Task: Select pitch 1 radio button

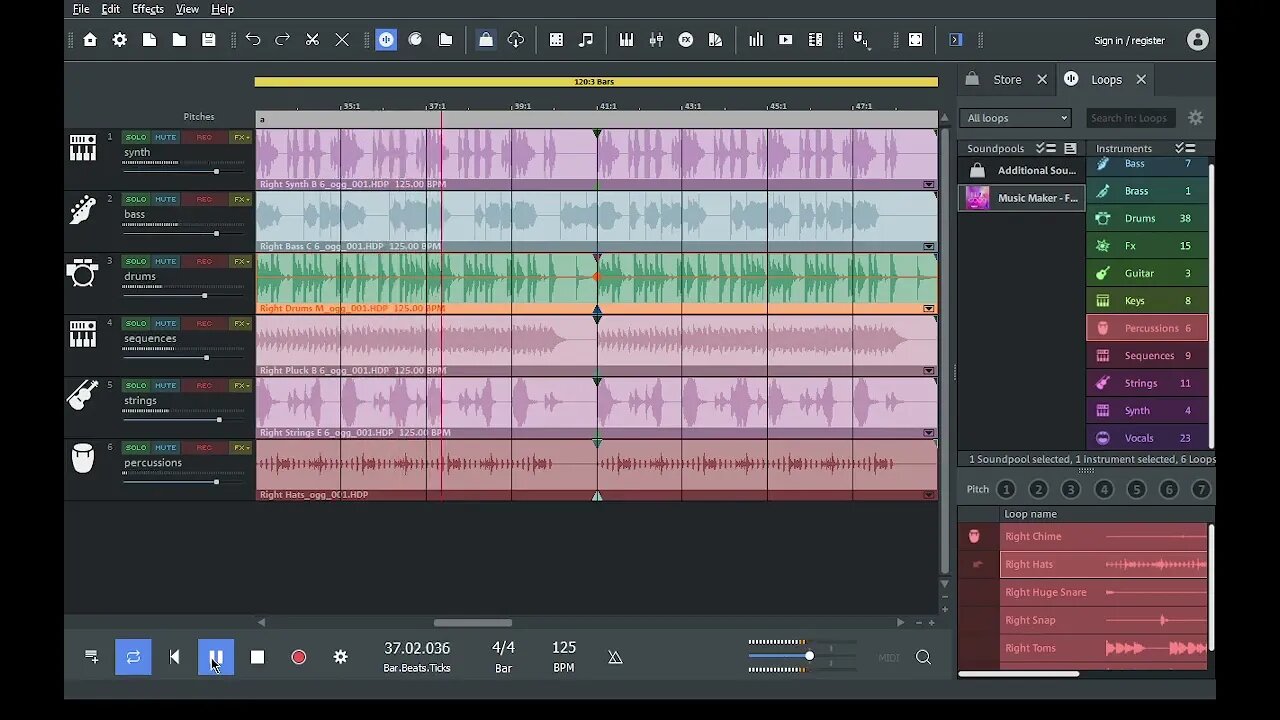Action: 1006,489
